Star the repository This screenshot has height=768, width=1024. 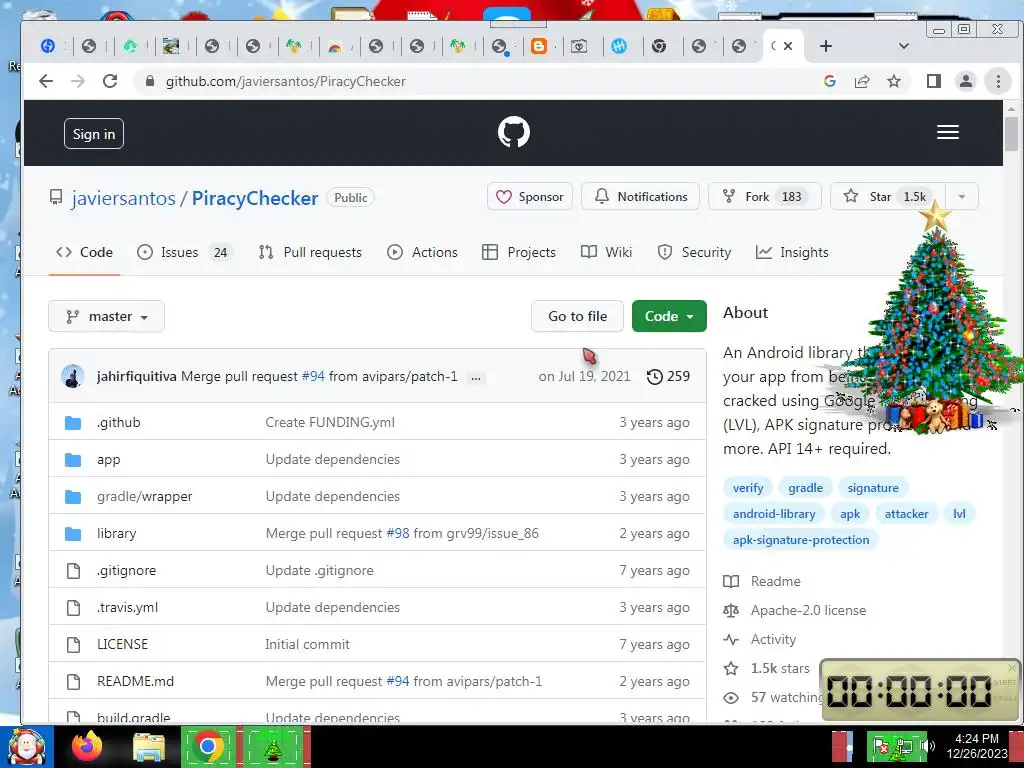(888, 197)
